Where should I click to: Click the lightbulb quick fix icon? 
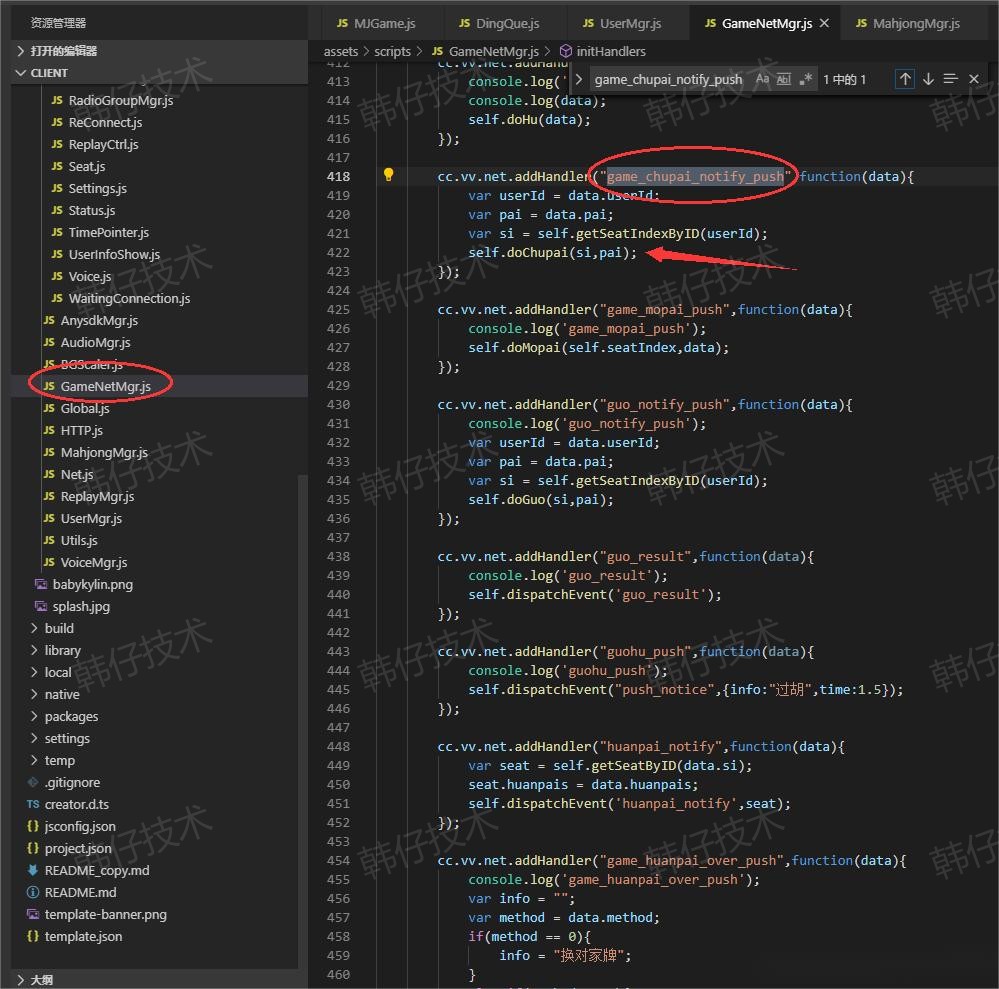click(389, 175)
